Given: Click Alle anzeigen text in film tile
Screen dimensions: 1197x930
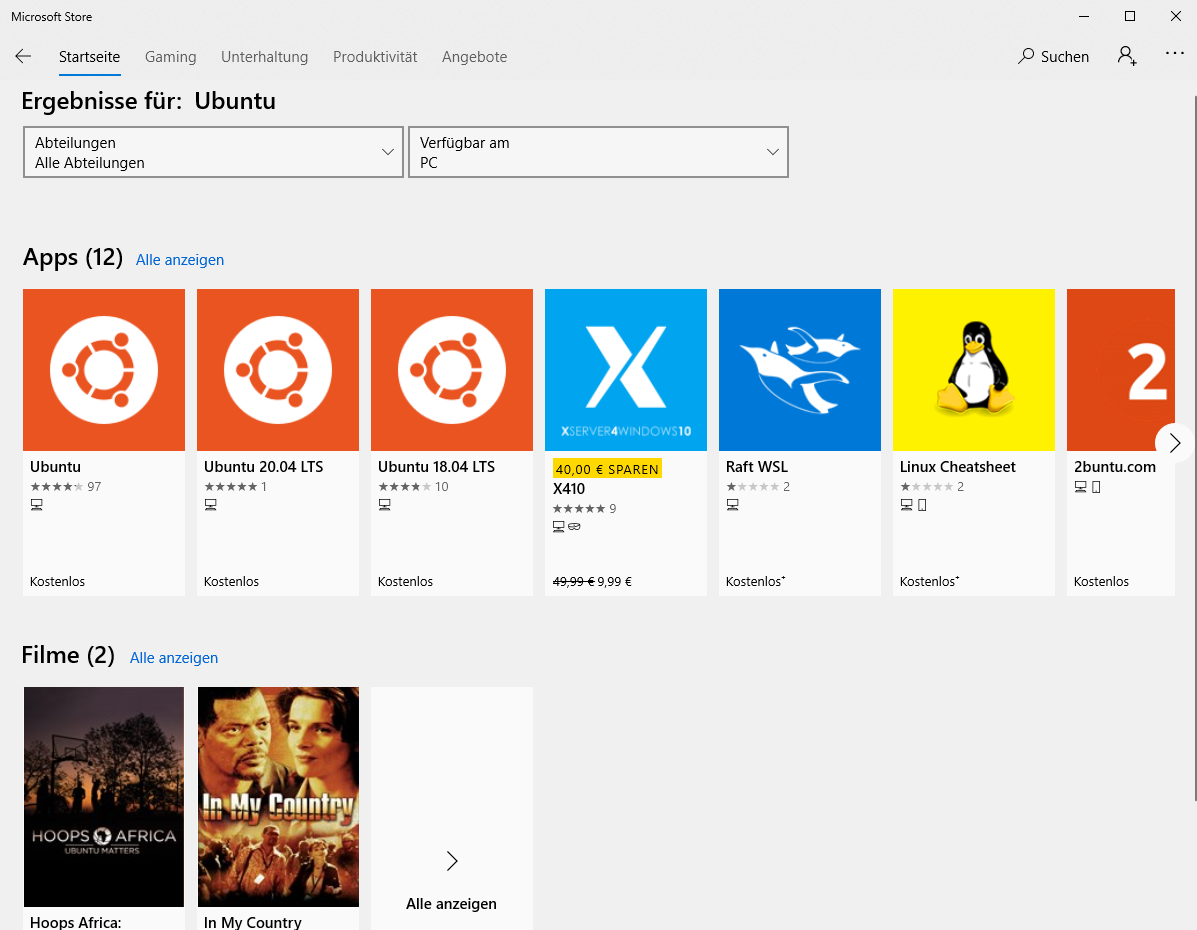Looking at the screenshot, I should click(x=451, y=904).
